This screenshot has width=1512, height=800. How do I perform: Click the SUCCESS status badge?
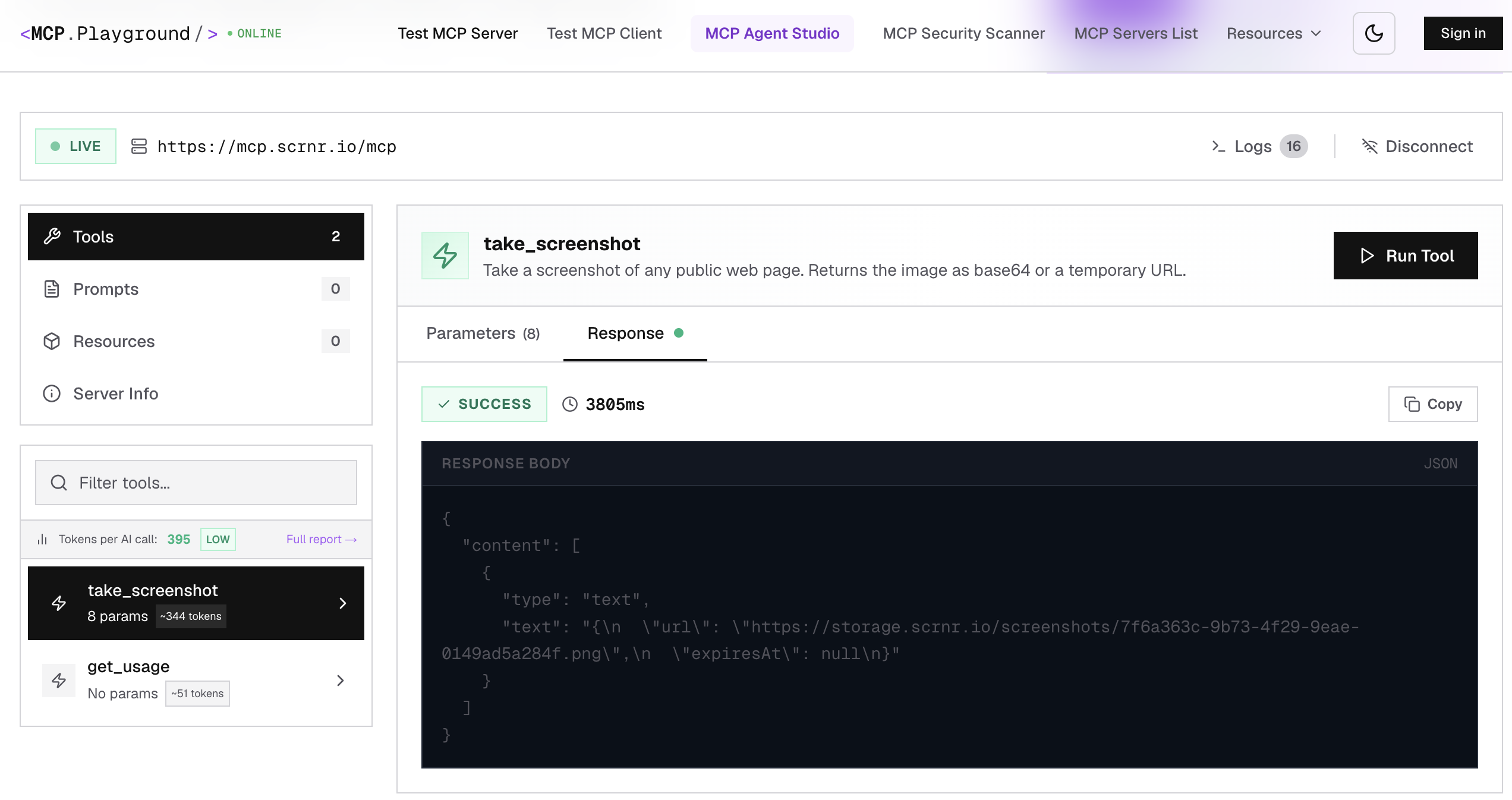click(x=484, y=404)
